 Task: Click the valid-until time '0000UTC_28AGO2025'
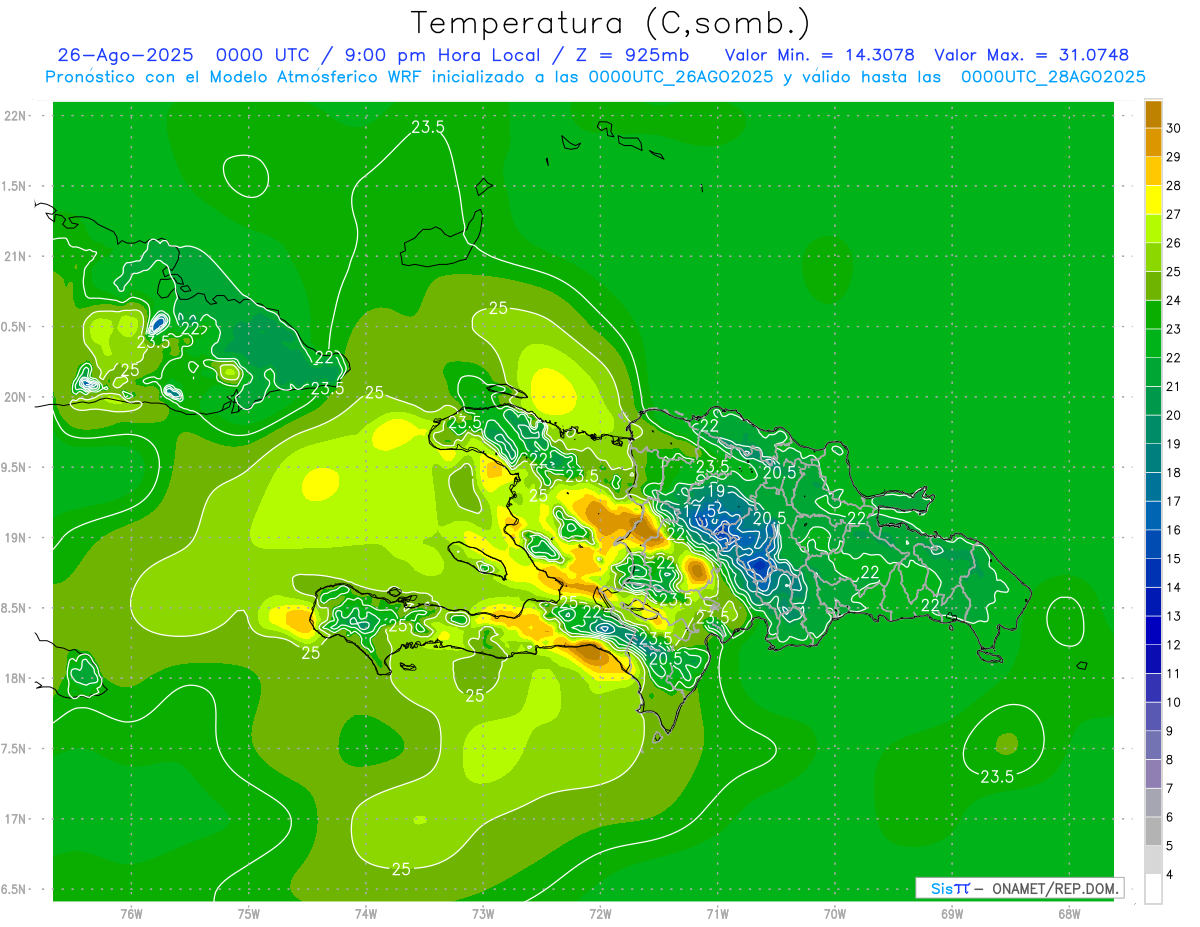(1053, 77)
